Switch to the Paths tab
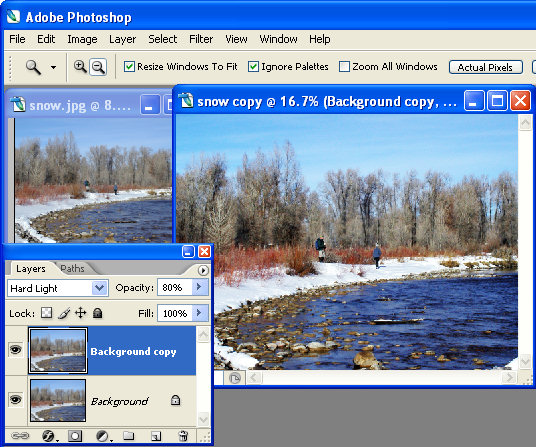Viewport: 536px width, 447px height. [72, 269]
